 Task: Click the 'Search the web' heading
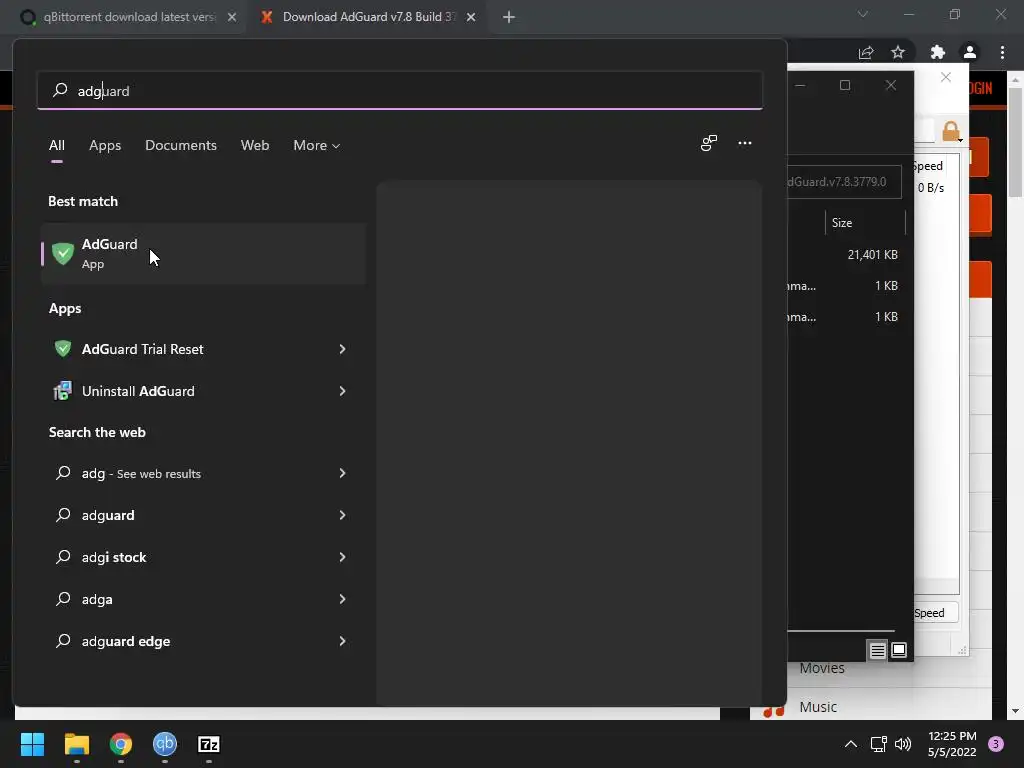tap(97, 432)
